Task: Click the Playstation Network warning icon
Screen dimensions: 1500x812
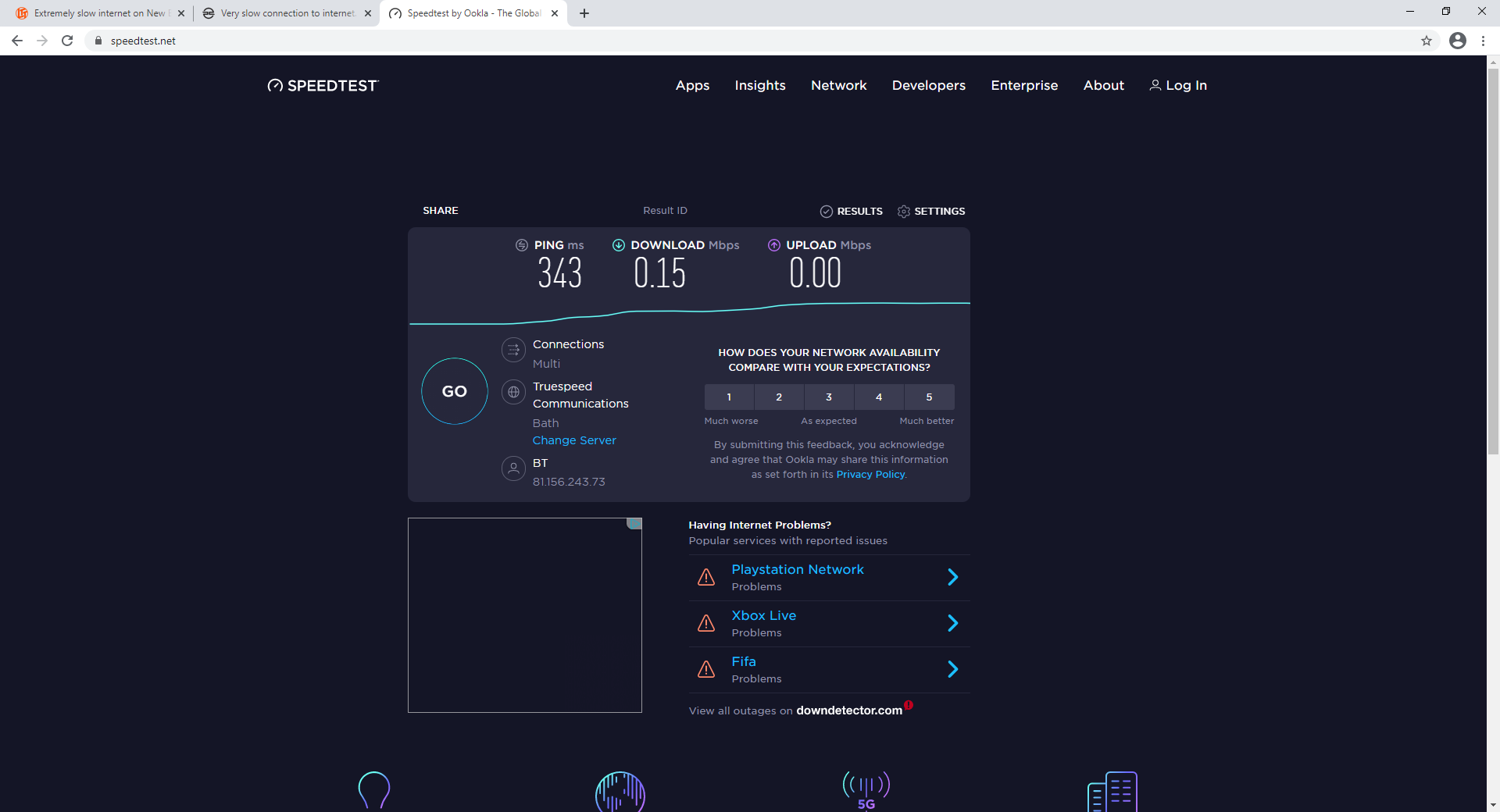Action: click(706, 577)
